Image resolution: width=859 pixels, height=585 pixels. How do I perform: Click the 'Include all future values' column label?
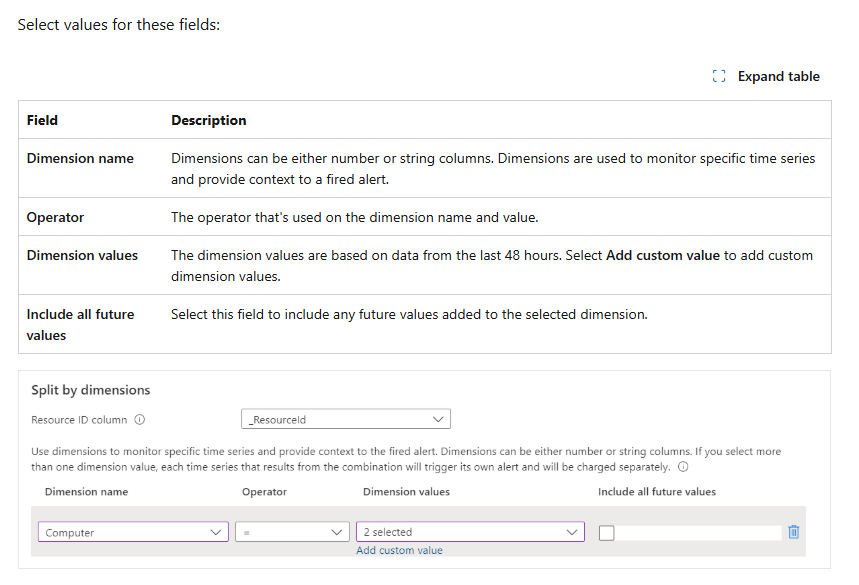(657, 492)
